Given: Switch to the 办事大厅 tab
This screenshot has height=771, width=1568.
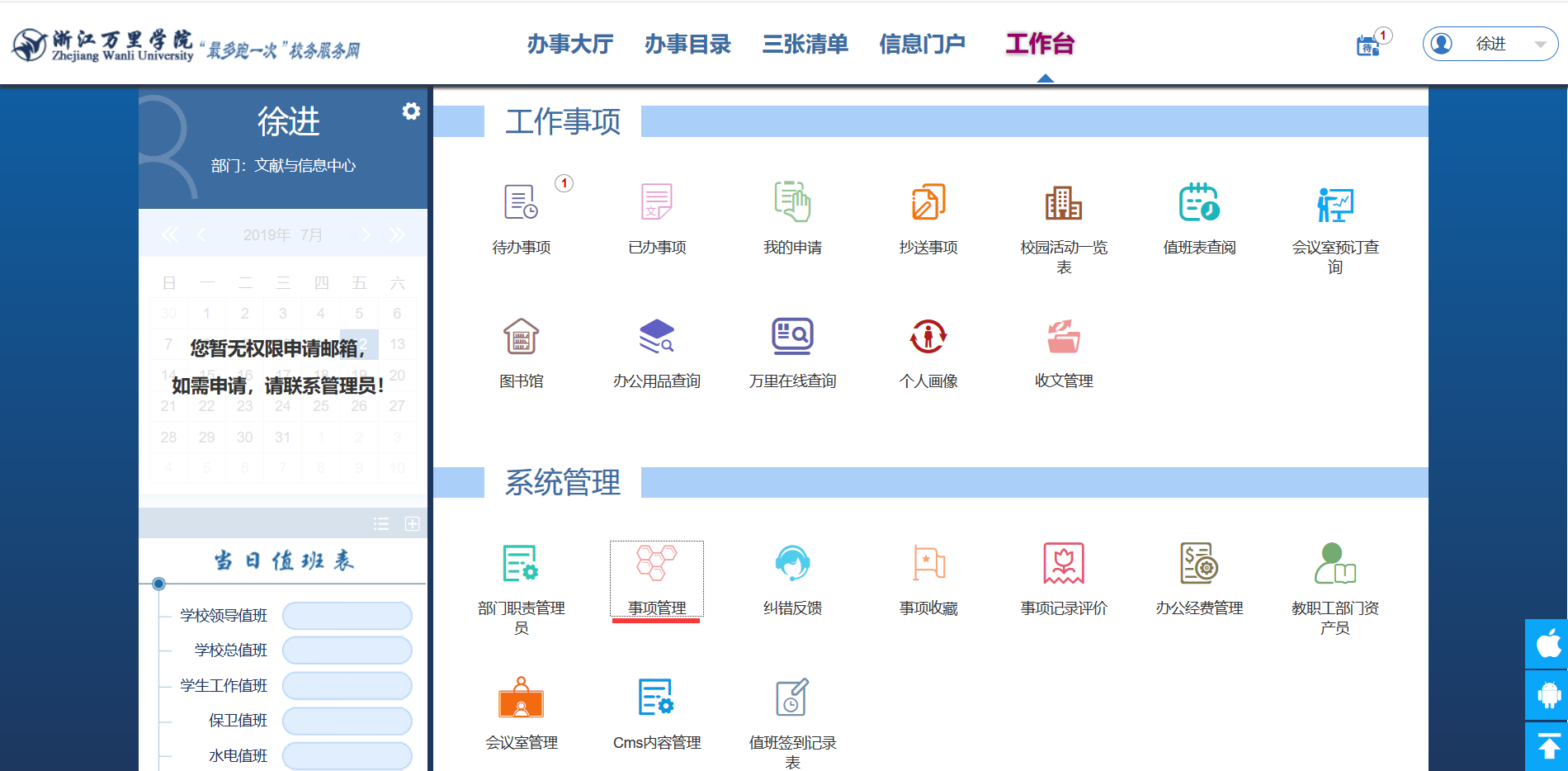Looking at the screenshot, I should coord(570,44).
